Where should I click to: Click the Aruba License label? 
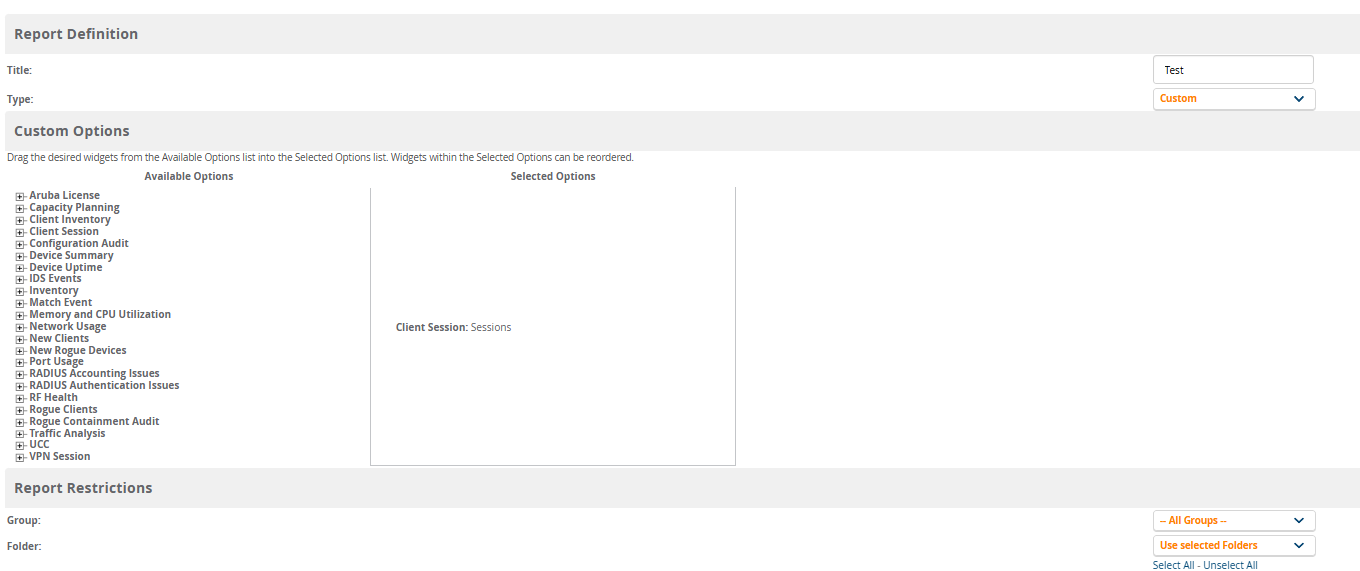[x=64, y=195]
